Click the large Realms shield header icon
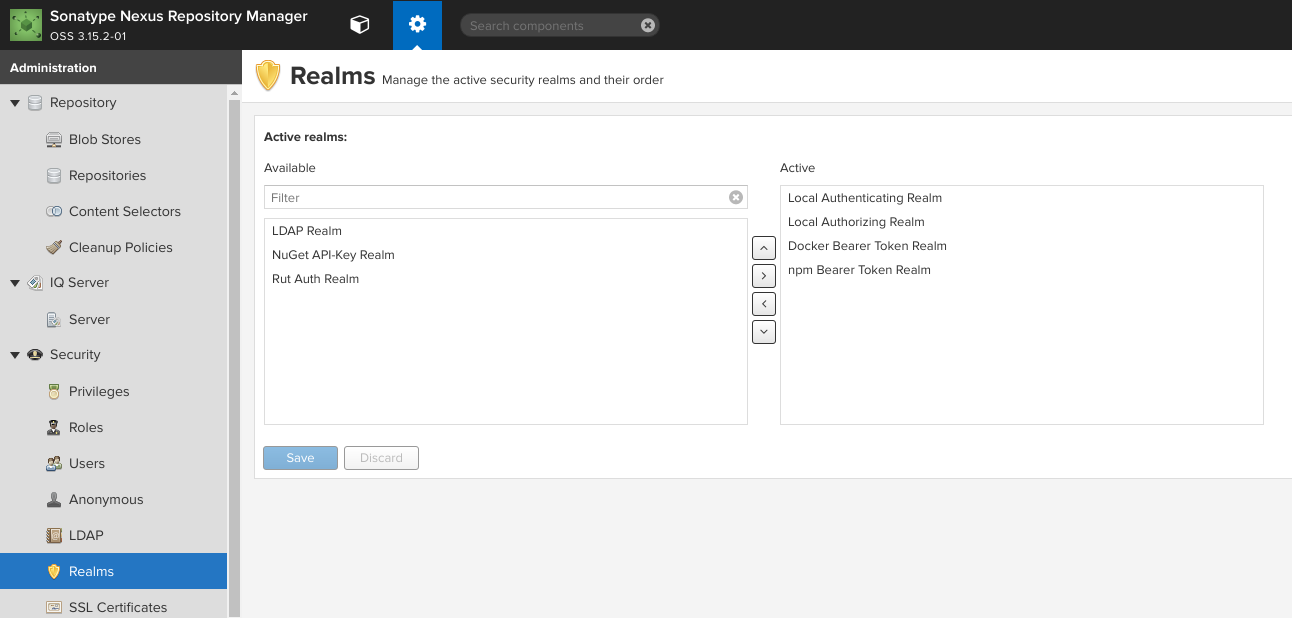1292x618 pixels. pos(268,76)
